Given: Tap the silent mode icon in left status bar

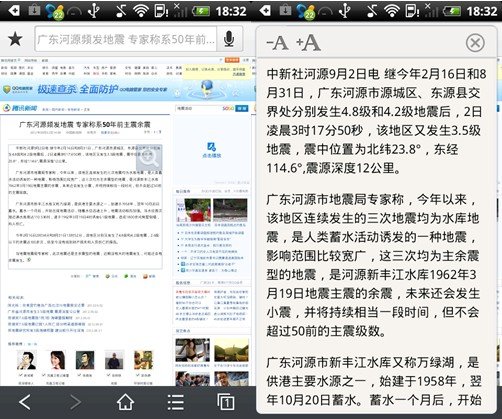Looking at the screenshot, I should (120, 11).
